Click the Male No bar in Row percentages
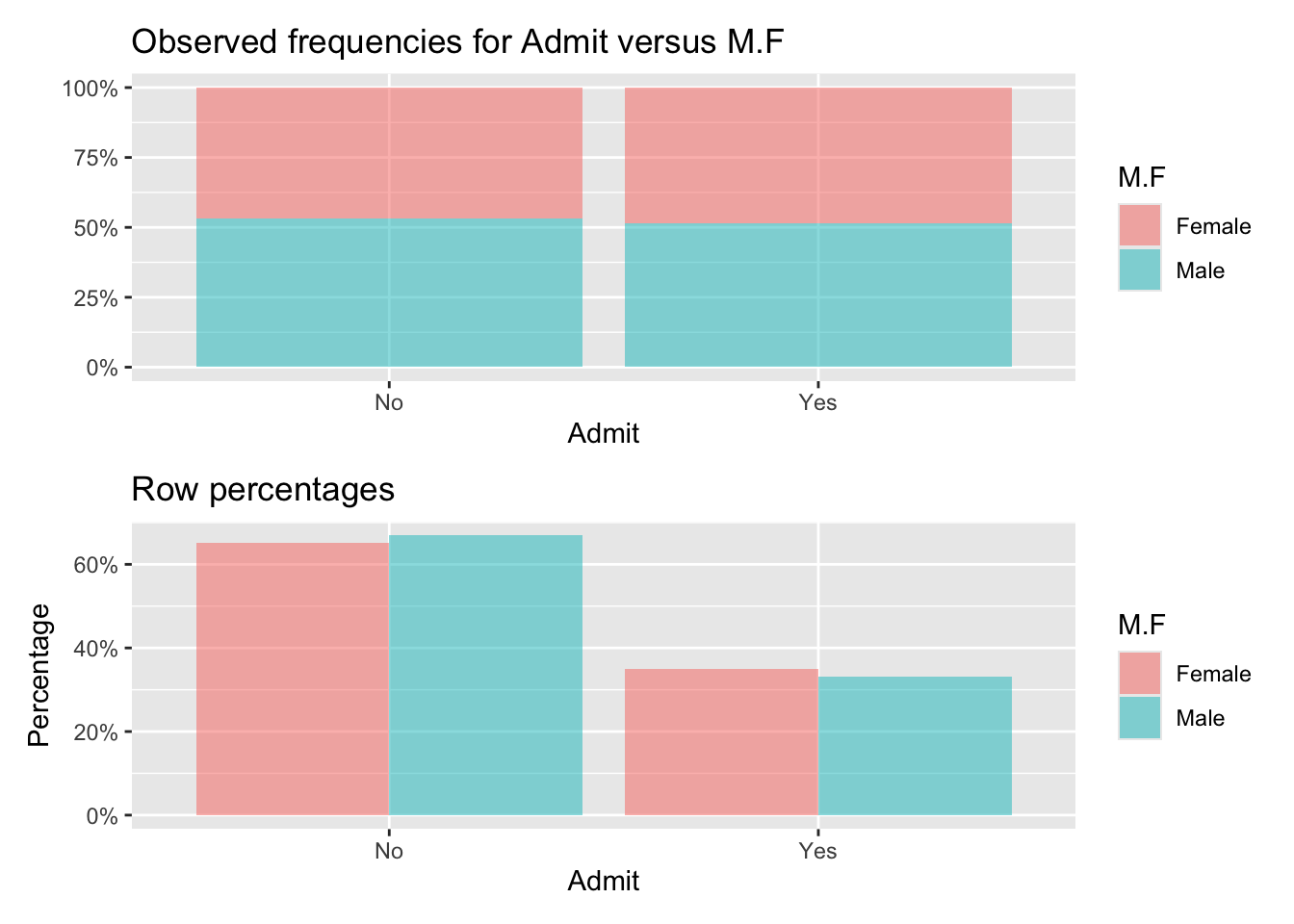The image size is (1294, 924). (x=485, y=675)
